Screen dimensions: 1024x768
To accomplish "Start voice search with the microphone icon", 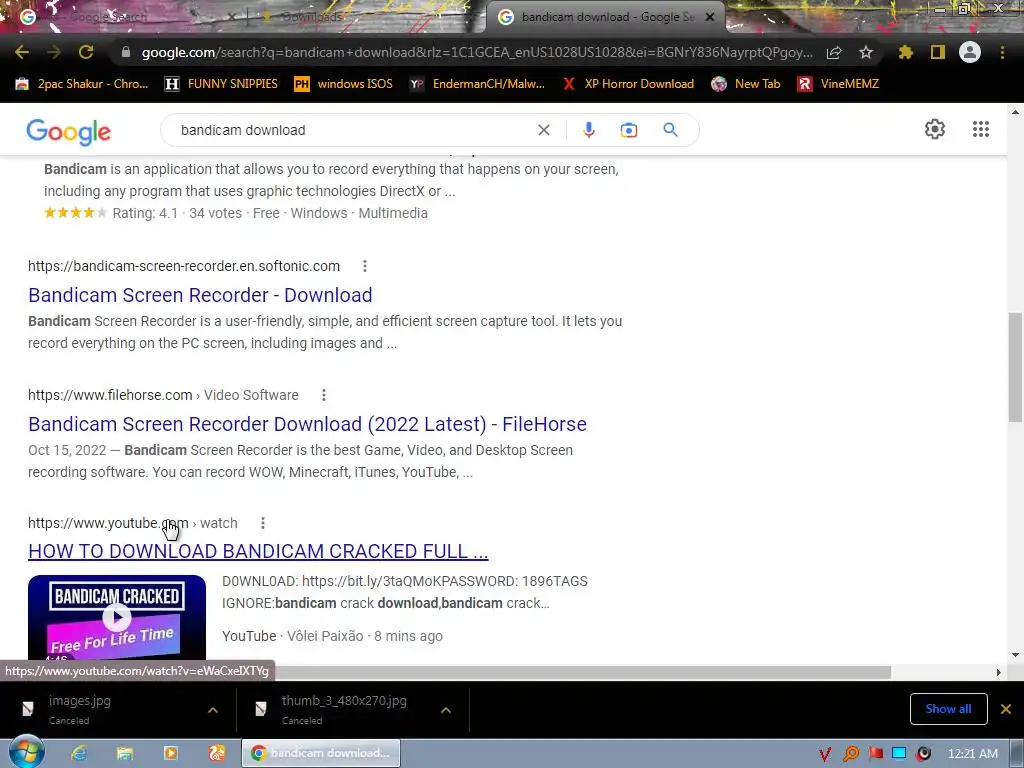I will 588,130.
